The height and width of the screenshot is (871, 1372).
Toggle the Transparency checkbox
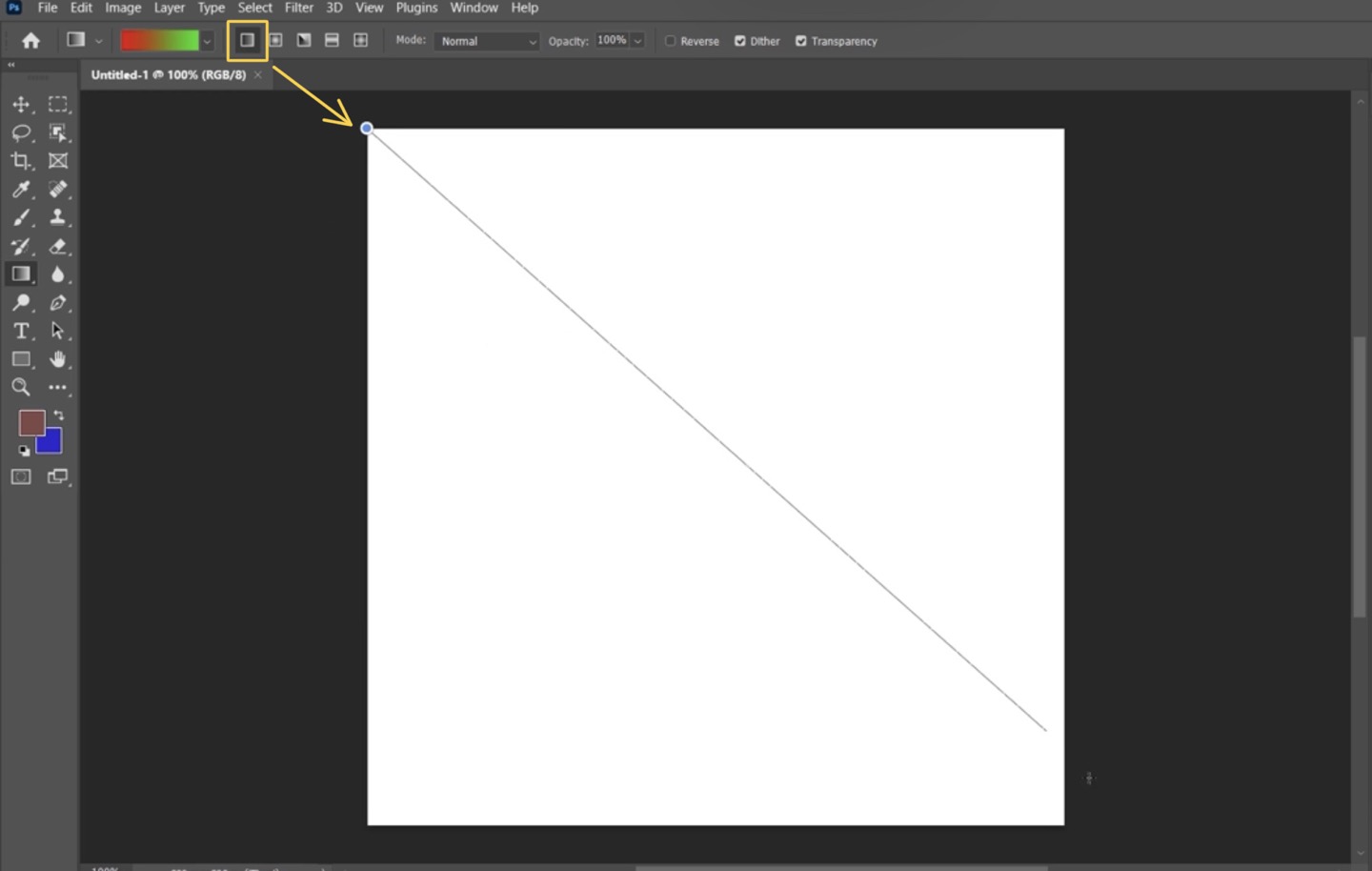click(x=800, y=41)
